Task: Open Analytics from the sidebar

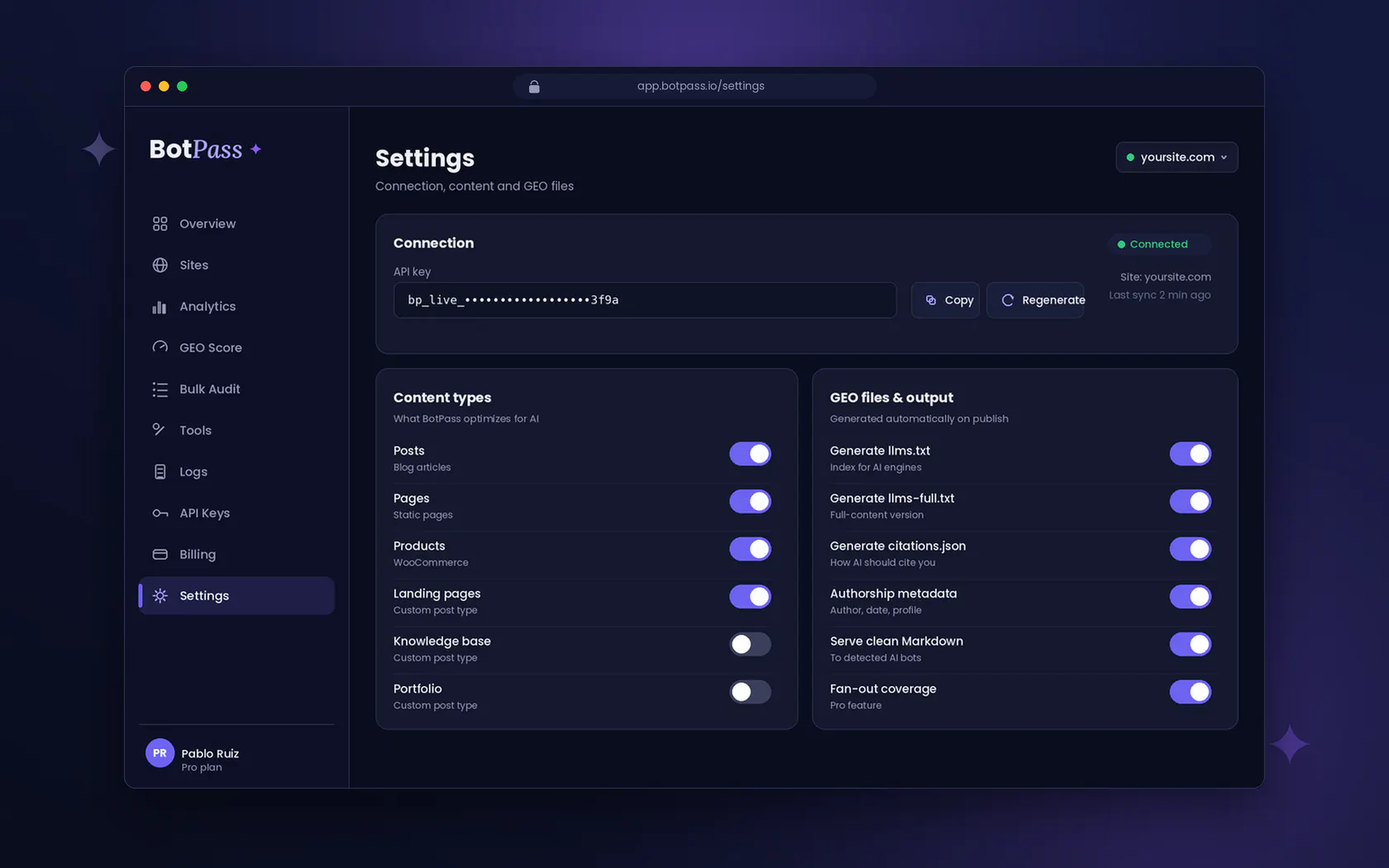Action: [236, 307]
